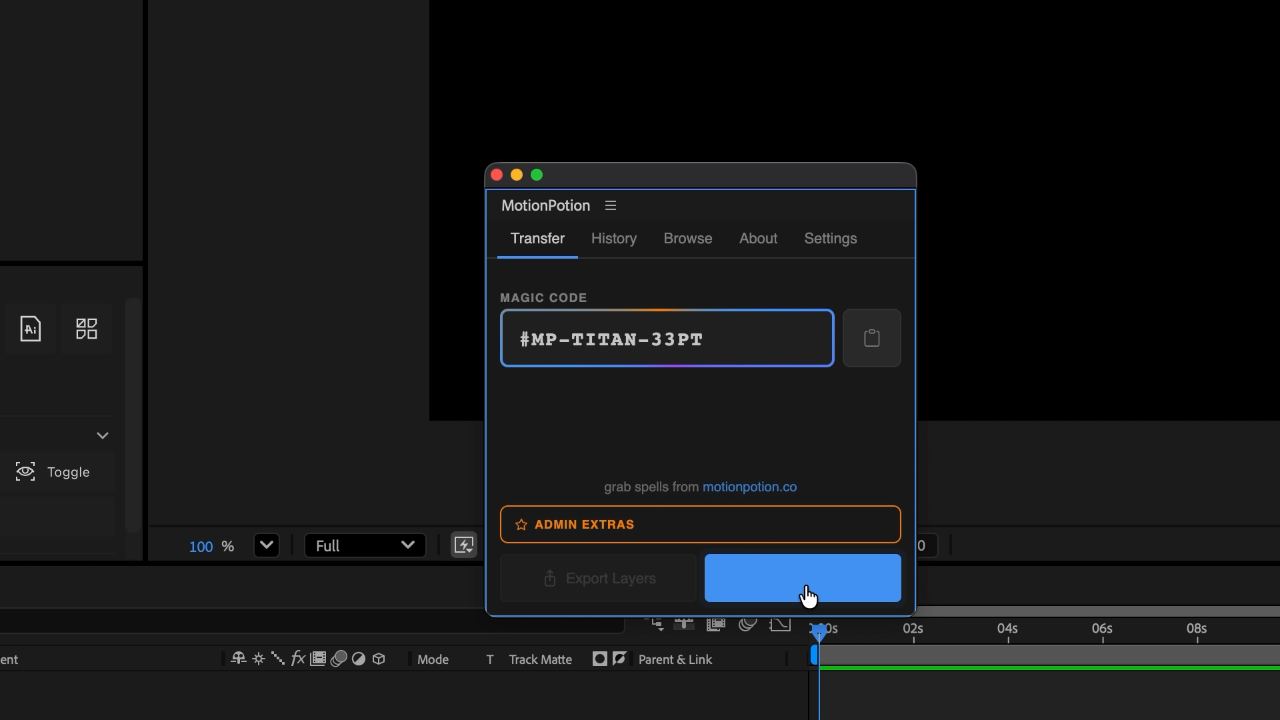The image size is (1280, 720).
Task: Open the Settings tab in MotionPotion
Action: click(x=830, y=238)
